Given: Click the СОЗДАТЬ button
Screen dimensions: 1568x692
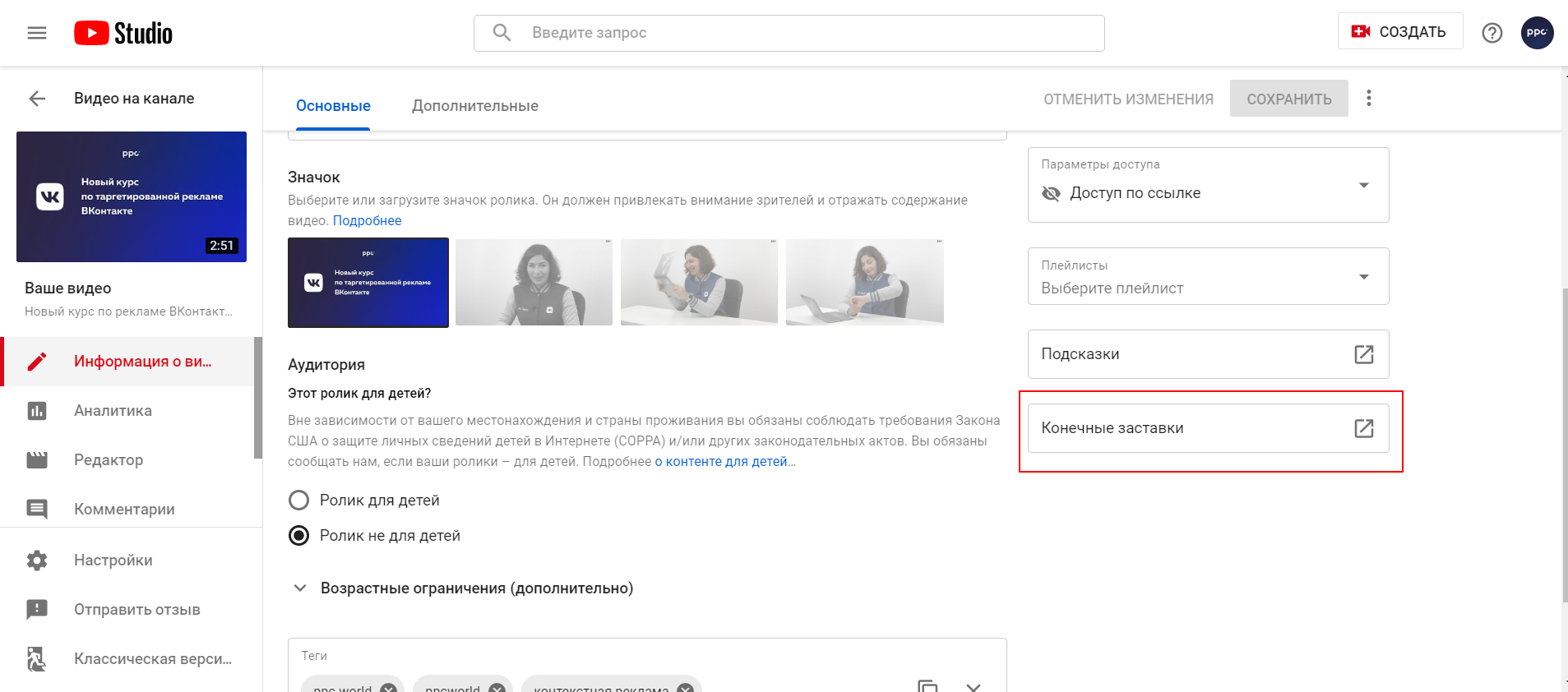Looking at the screenshot, I should 1399,32.
